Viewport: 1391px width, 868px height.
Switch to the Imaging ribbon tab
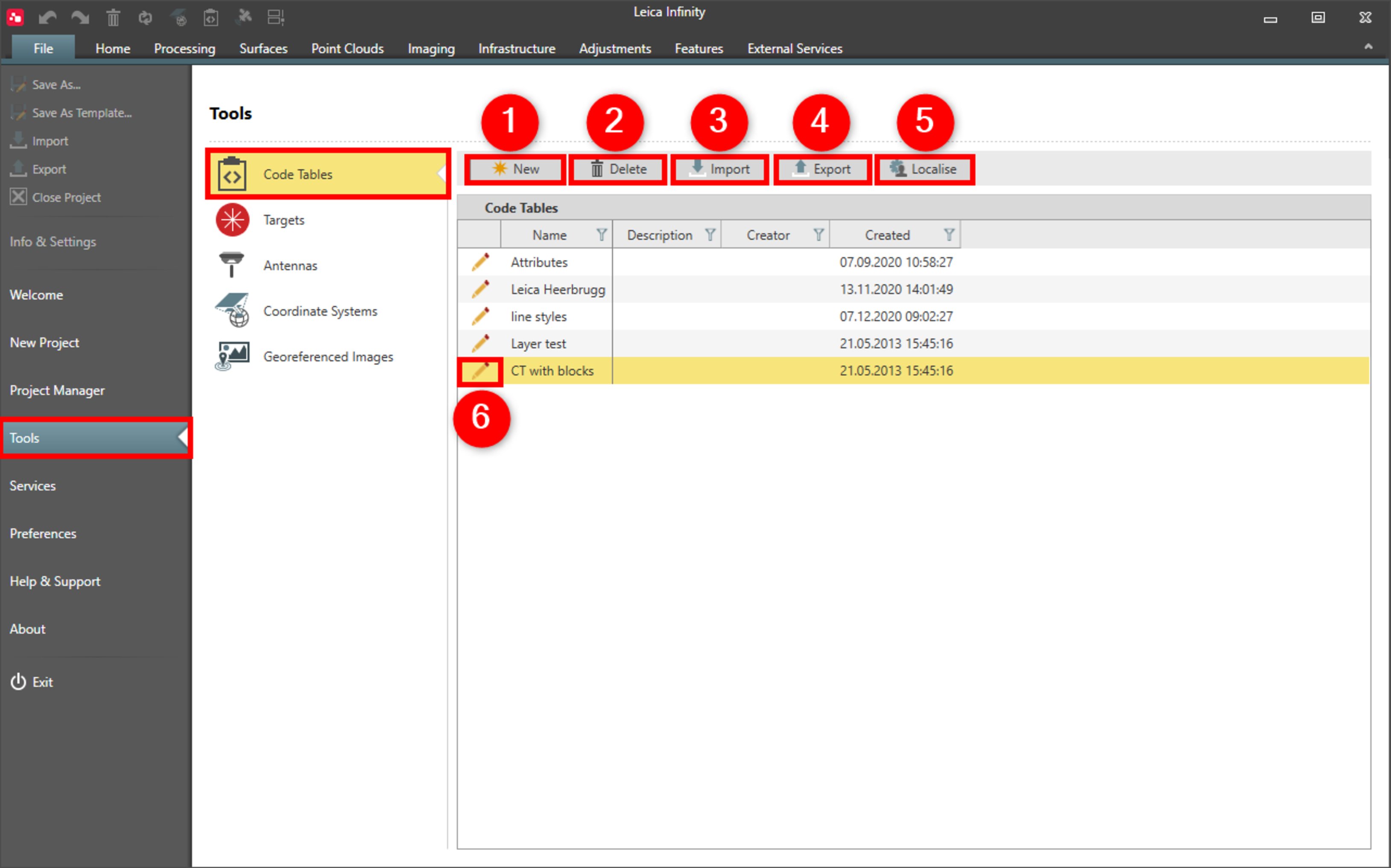click(x=430, y=48)
